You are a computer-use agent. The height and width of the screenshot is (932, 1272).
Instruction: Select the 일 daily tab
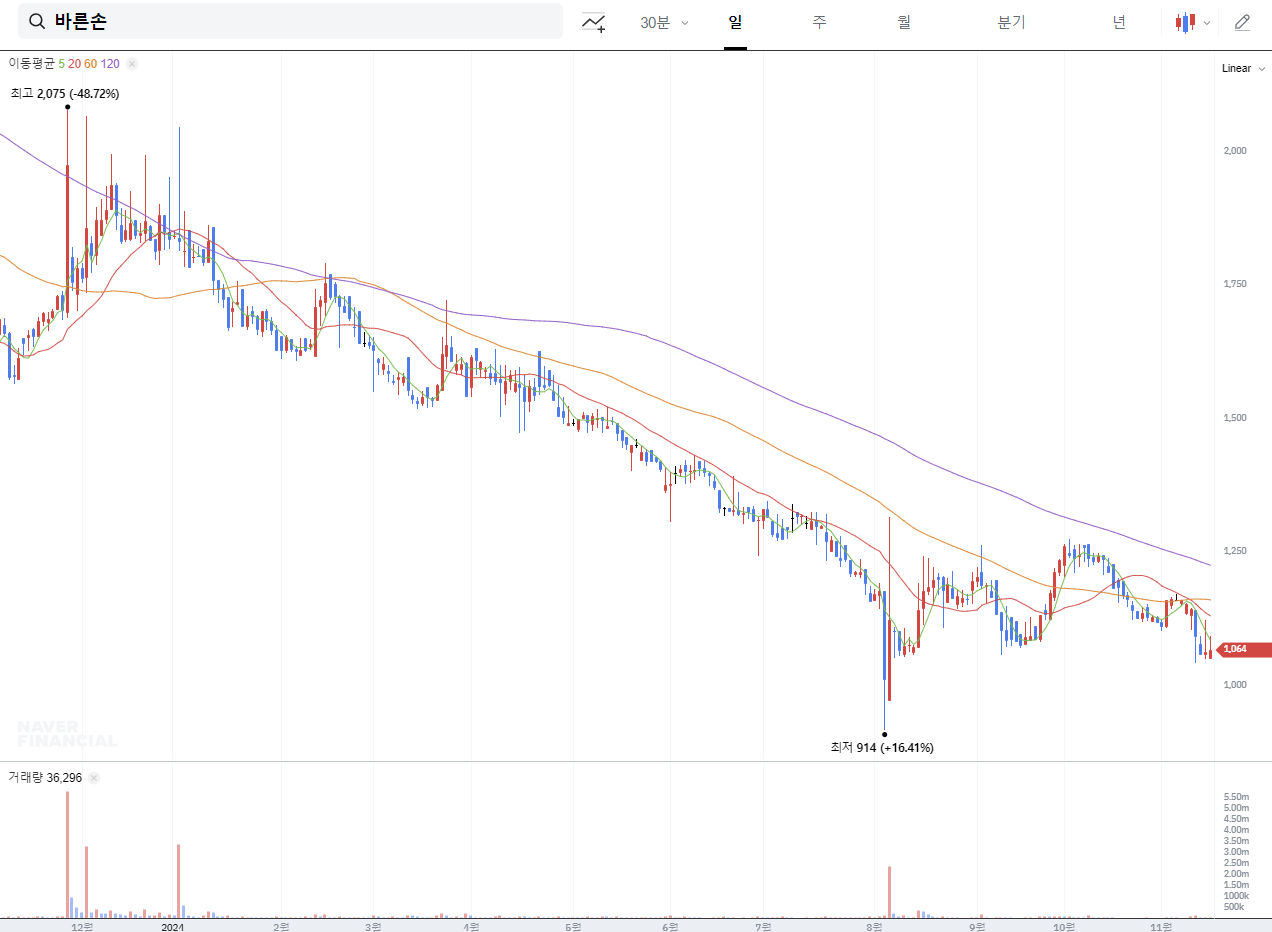pos(735,22)
